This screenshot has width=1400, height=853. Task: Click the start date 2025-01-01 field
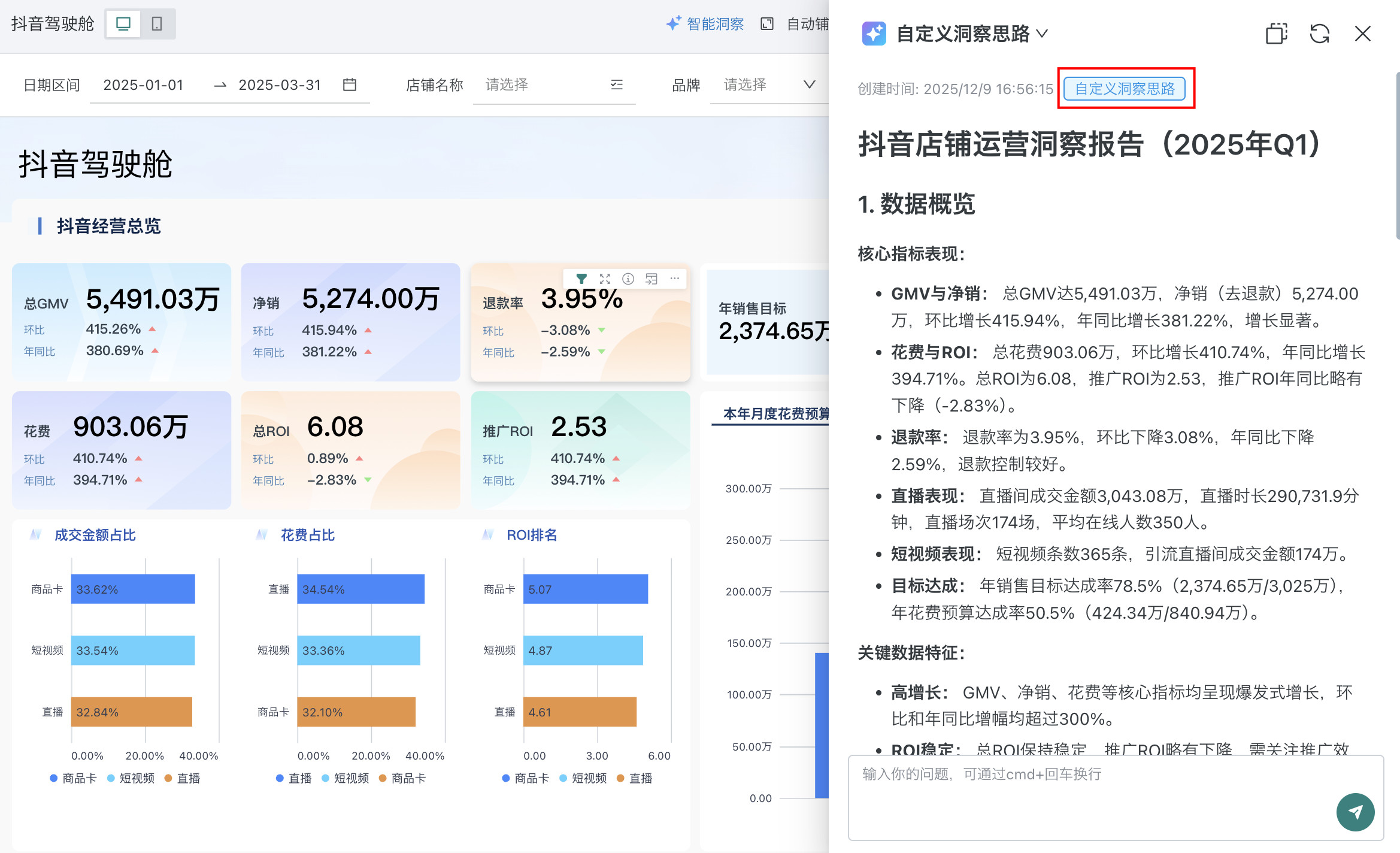(x=144, y=85)
